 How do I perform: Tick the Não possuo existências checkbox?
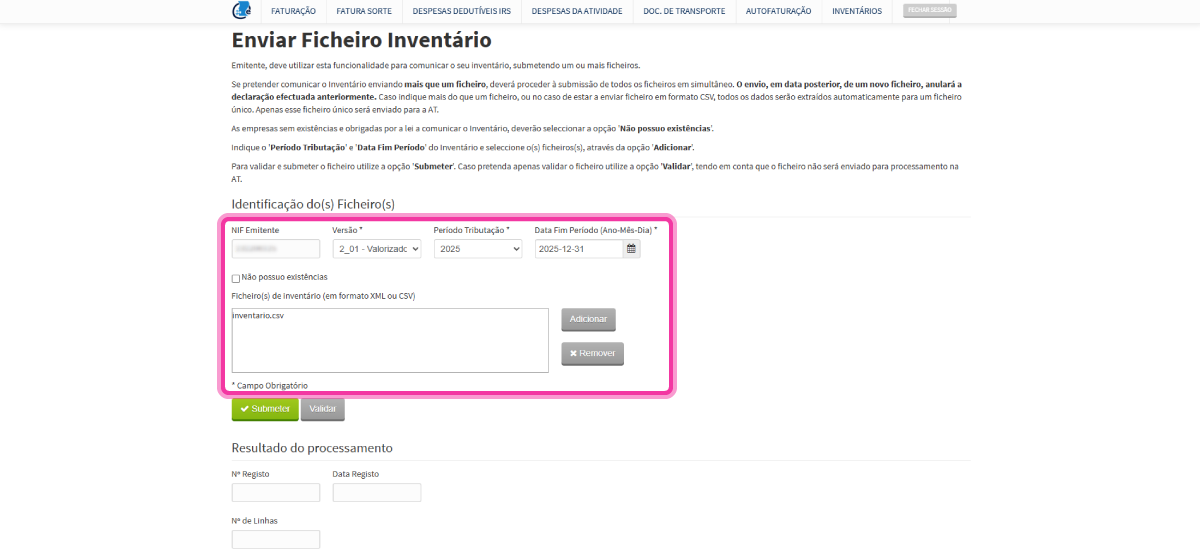pyautogui.click(x=236, y=278)
